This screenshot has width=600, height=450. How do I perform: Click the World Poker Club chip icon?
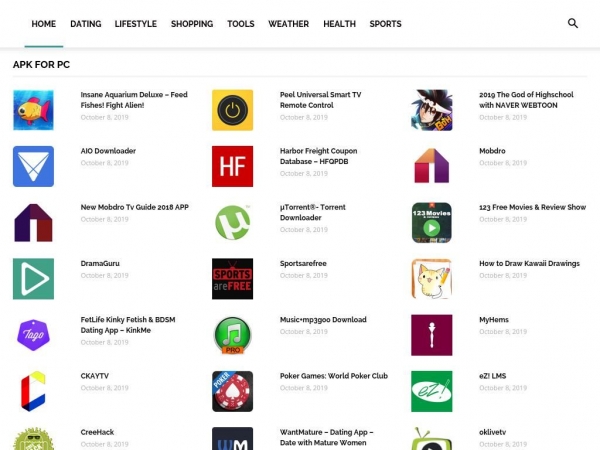pyautogui.click(x=232, y=391)
